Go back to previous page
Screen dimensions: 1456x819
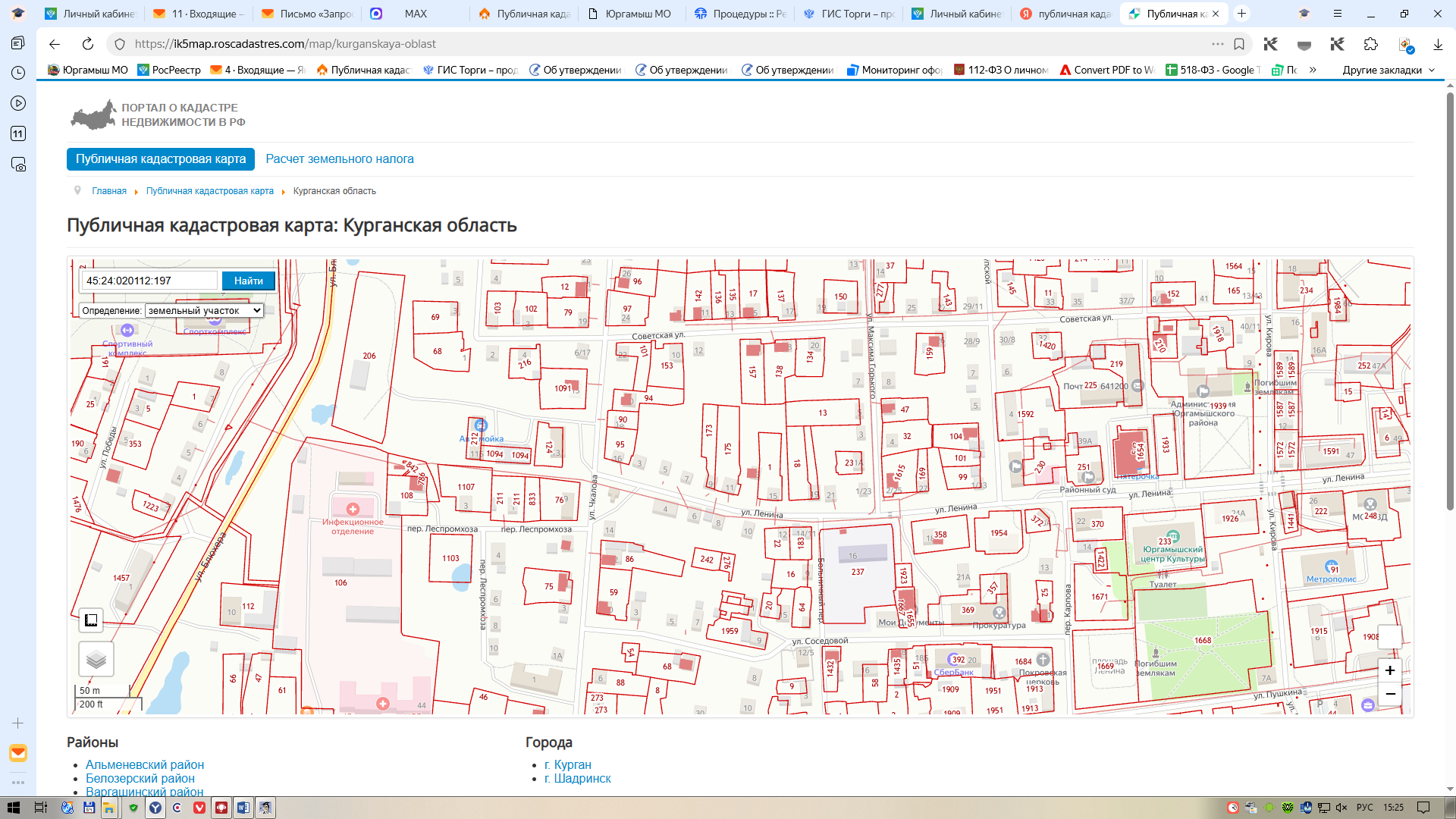[x=54, y=44]
